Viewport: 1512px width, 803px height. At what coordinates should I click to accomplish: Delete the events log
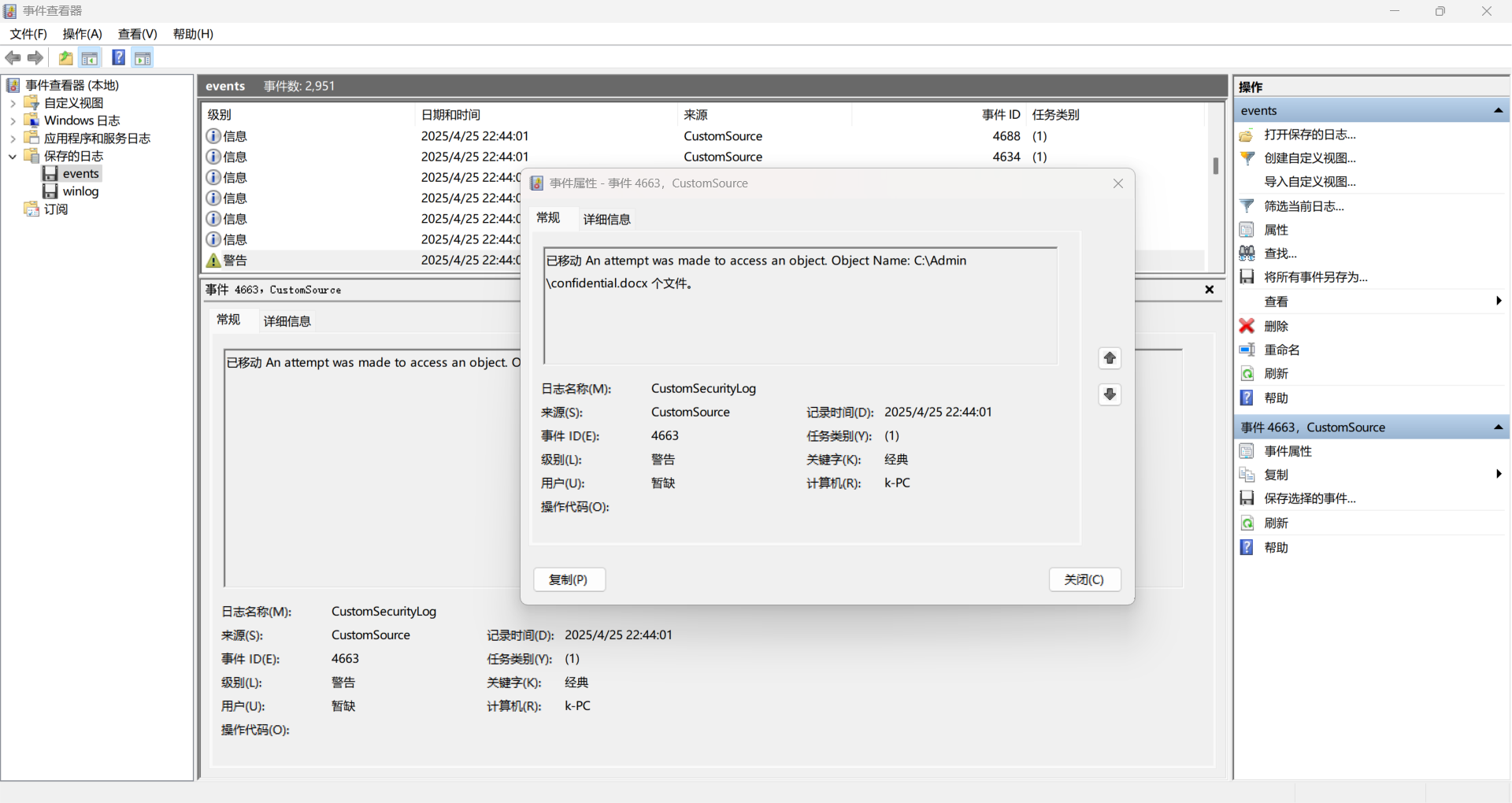(x=1276, y=326)
